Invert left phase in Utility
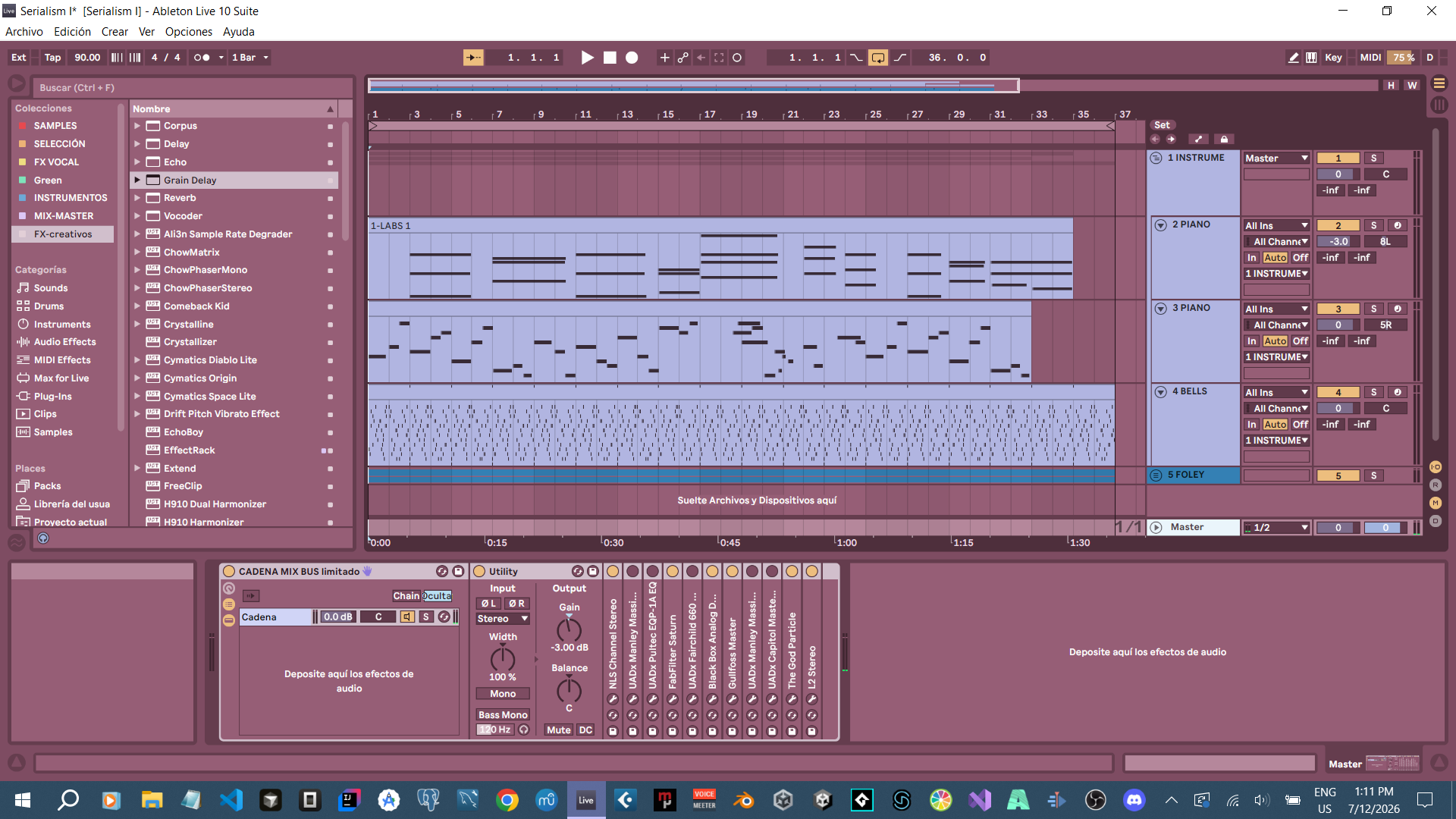This screenshot has width=1456, height=819. [488, 604]
